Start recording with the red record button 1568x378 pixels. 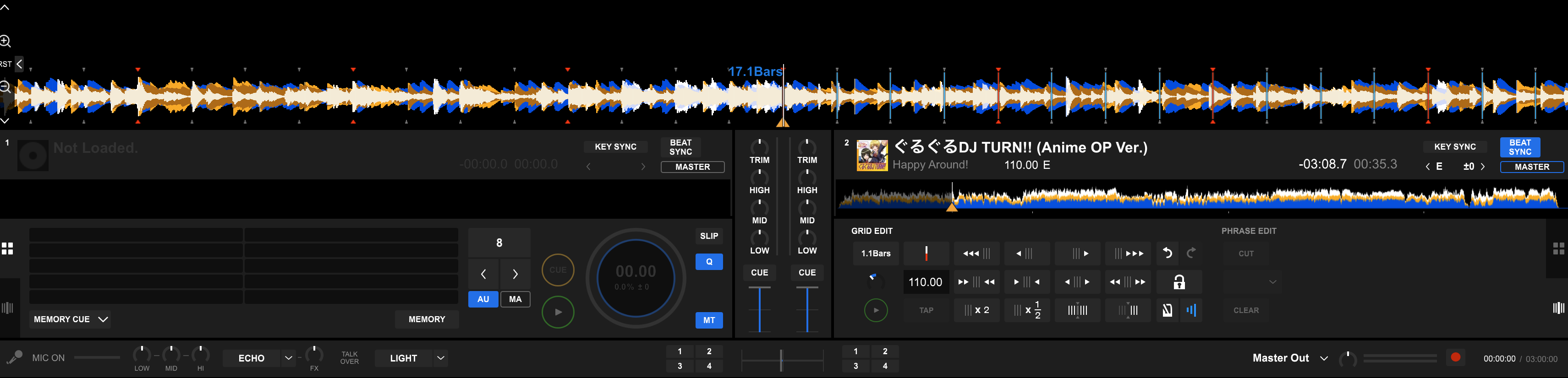pos(1455,357)
